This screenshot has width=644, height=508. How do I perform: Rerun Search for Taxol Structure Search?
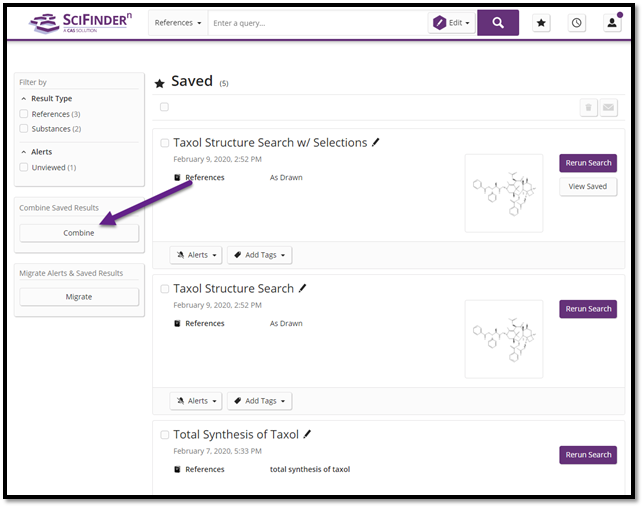(588, 309)
